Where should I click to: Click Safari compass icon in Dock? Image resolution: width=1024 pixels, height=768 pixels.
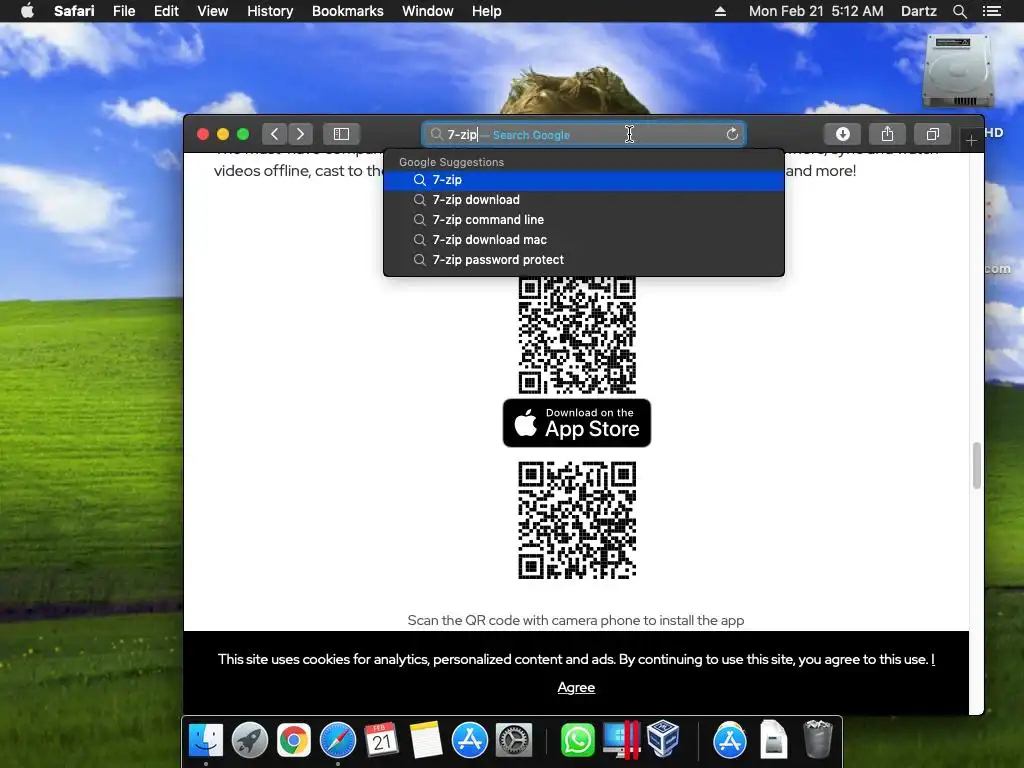[338, 740]
